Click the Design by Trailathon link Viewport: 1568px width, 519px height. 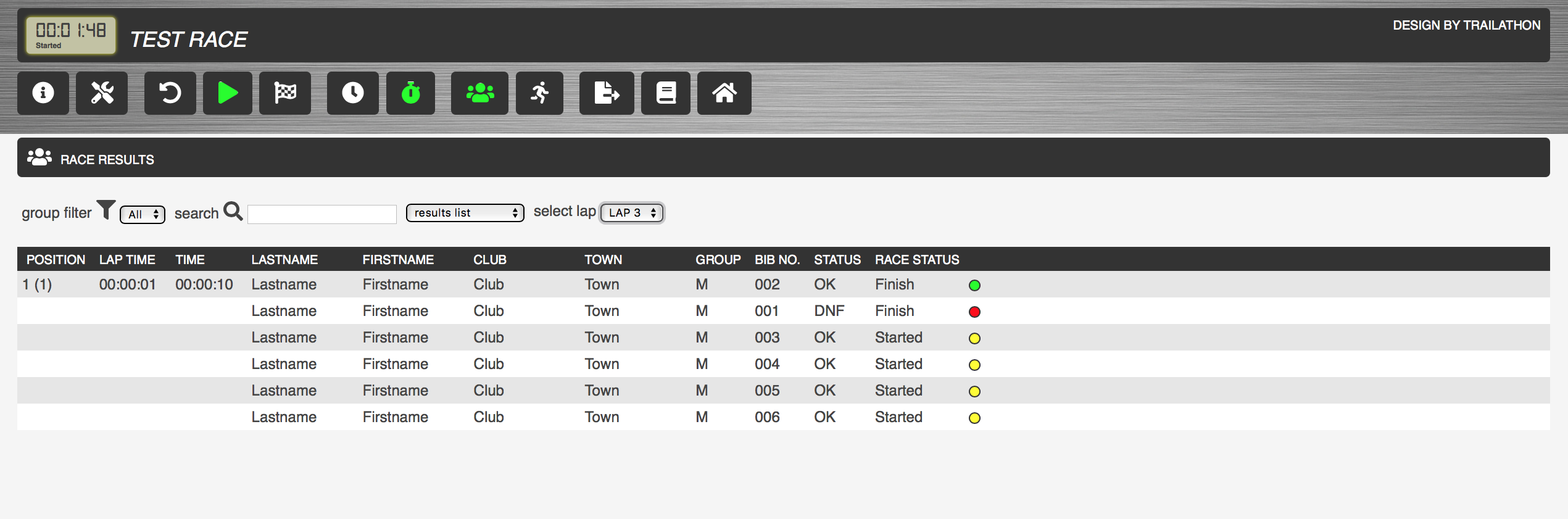pos(1466,25)
